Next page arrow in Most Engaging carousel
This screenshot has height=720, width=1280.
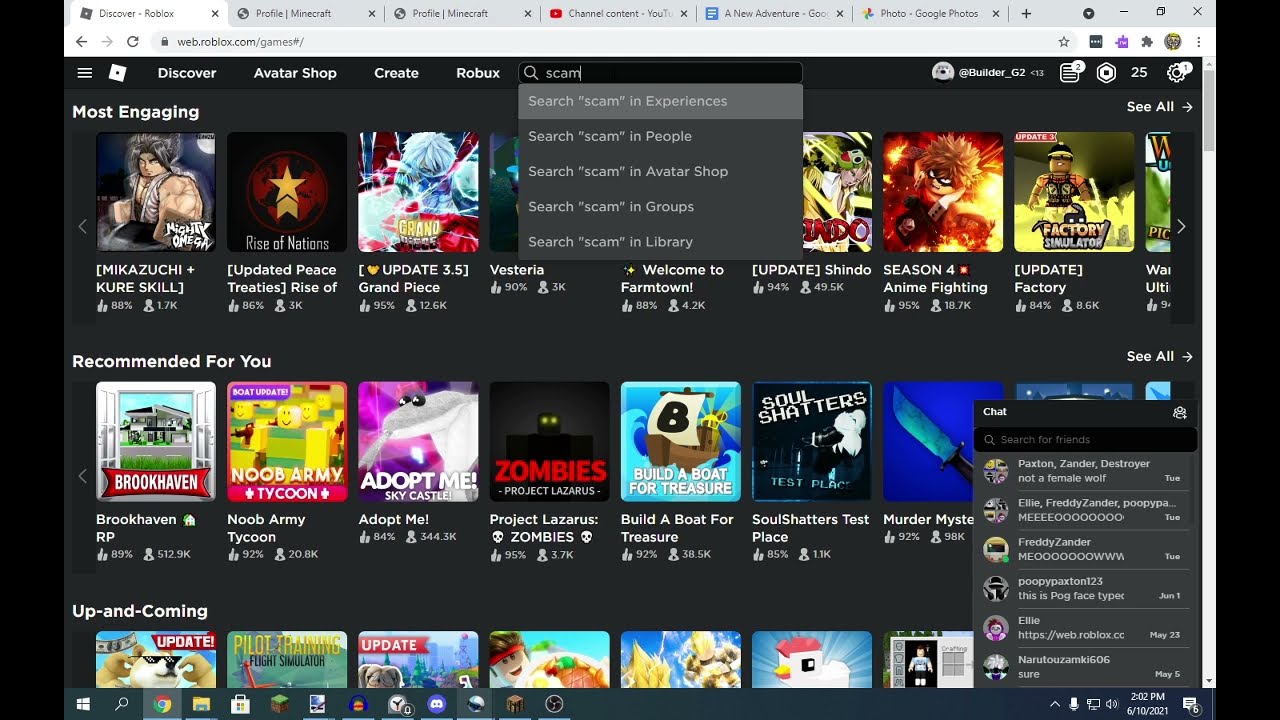1181,227
